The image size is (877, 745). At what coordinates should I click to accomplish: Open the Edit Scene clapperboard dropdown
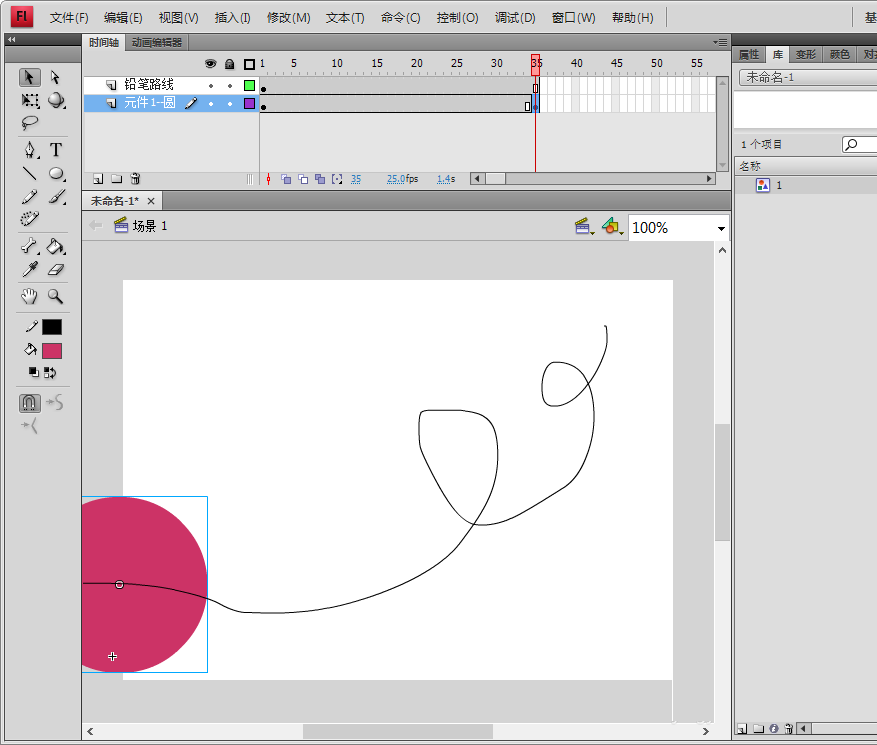tap(583, 228)
